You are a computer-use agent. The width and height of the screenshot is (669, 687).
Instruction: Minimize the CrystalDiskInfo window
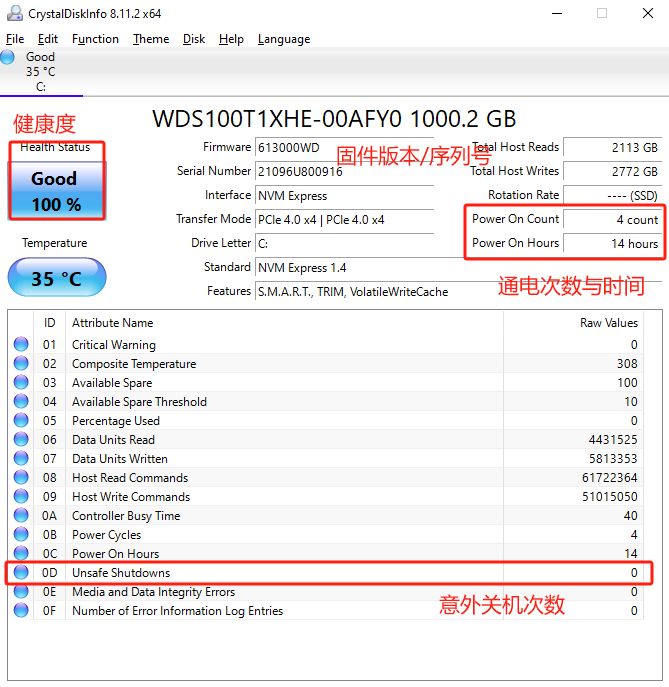click(x=557, y=13)
